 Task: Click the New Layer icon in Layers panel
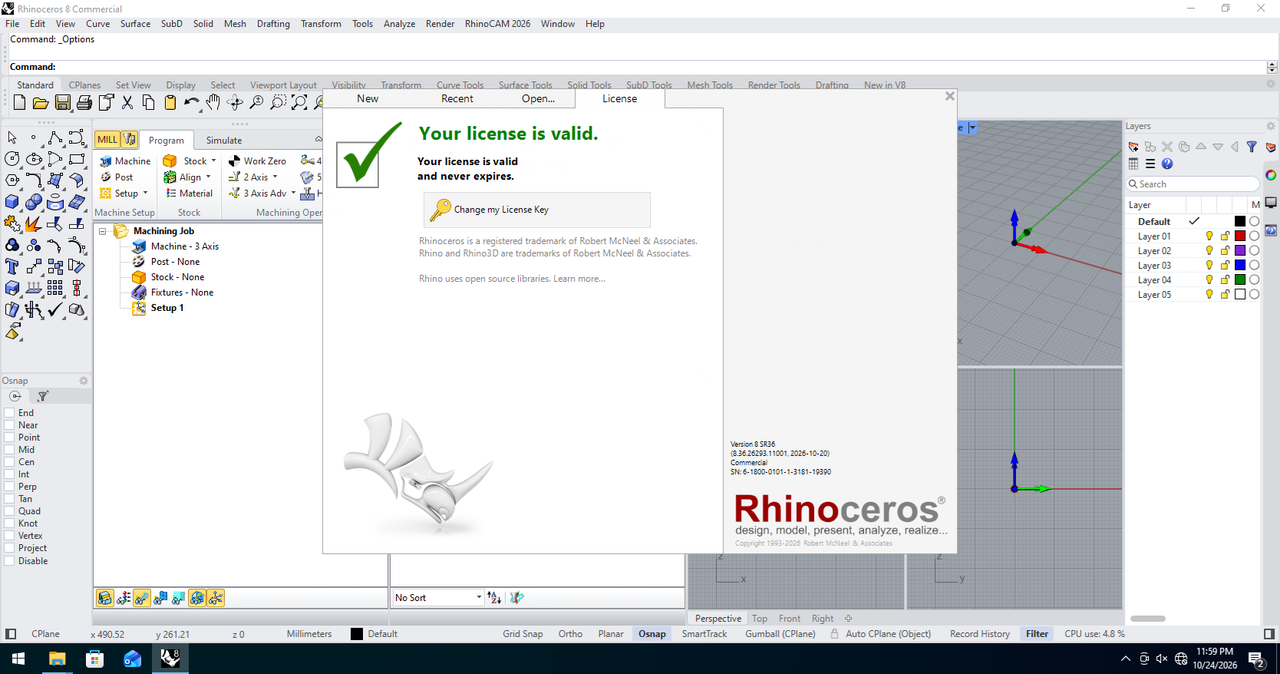pyautogui.click(x=1134, y=146)
